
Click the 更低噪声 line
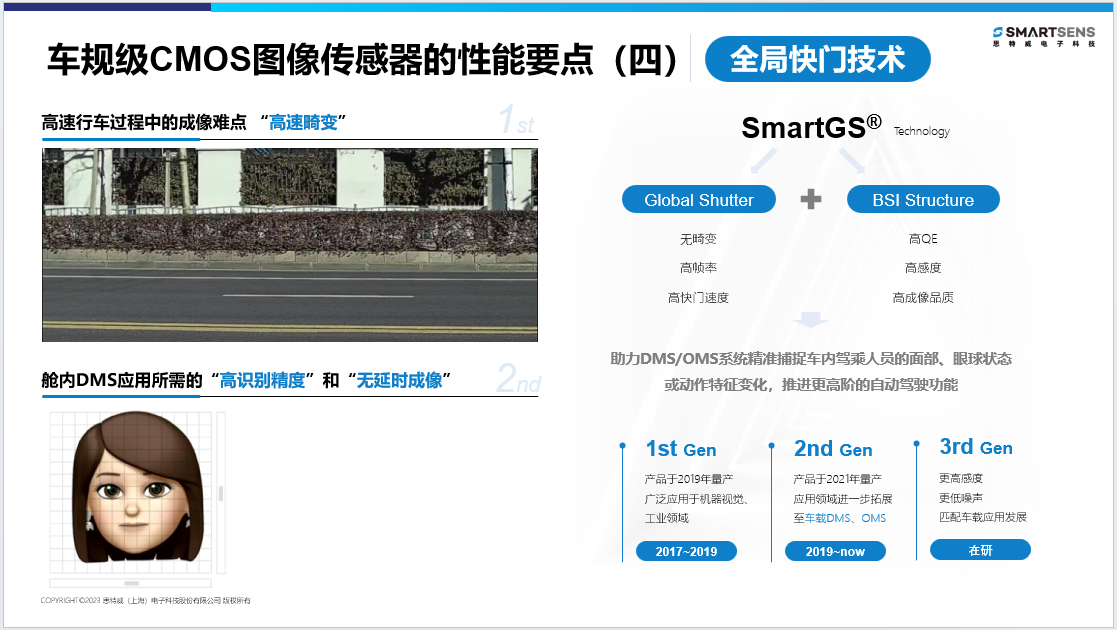pyautogui.click(x=961, y=497)
